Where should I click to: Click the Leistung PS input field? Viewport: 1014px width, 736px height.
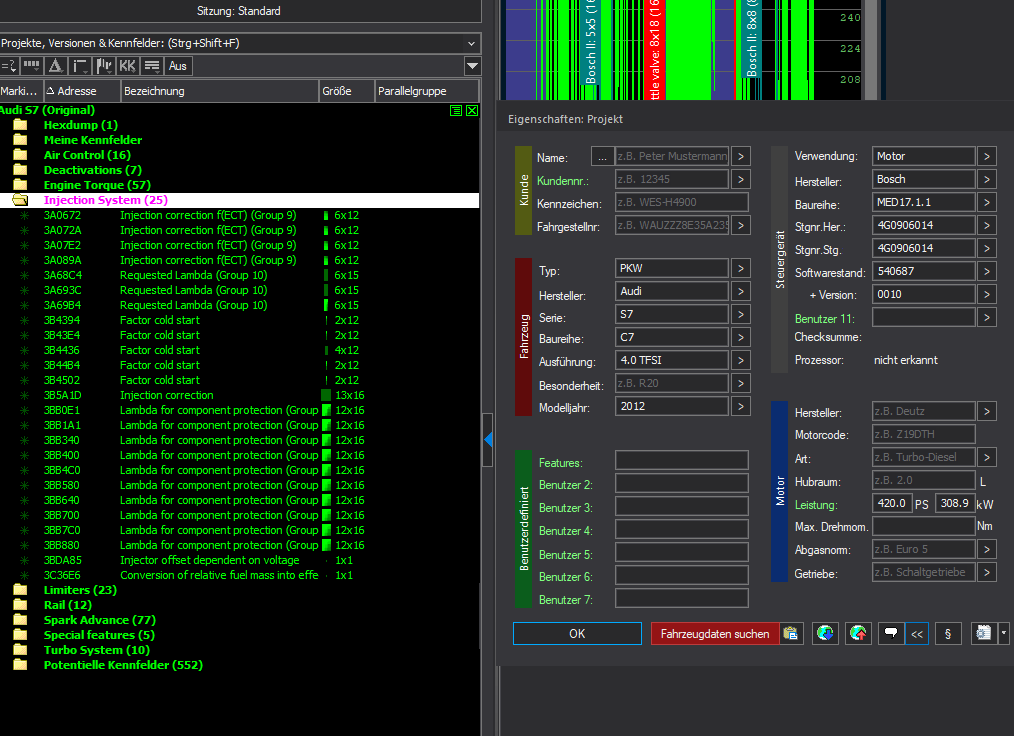(x=891, y=503)
